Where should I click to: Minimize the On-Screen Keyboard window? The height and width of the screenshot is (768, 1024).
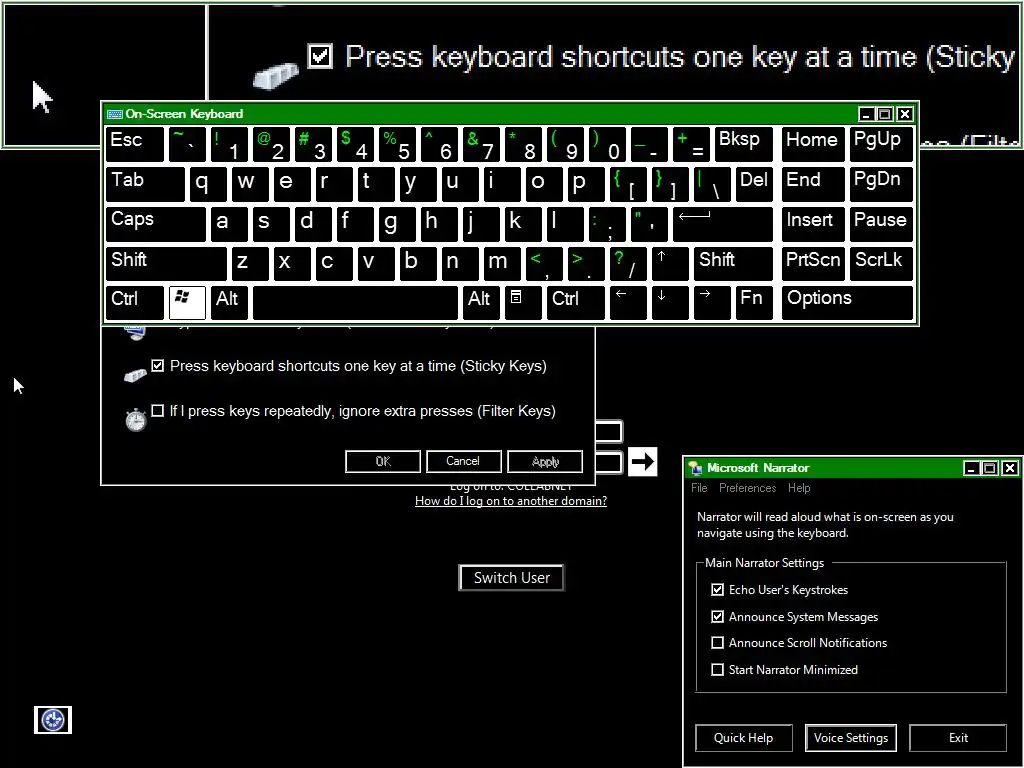click(866, 114)
